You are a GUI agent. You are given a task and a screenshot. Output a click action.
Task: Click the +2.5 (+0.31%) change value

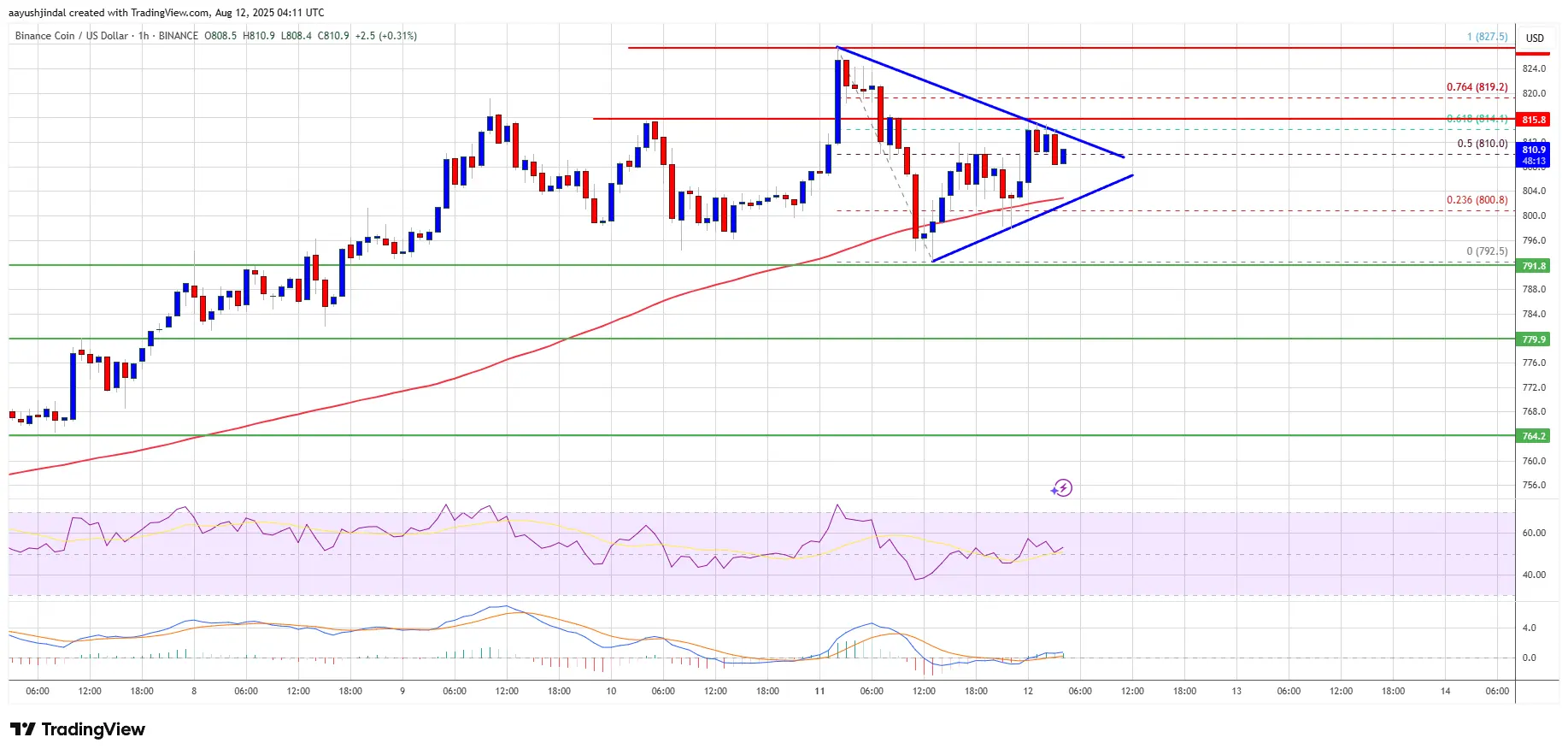tap(386, 36)
